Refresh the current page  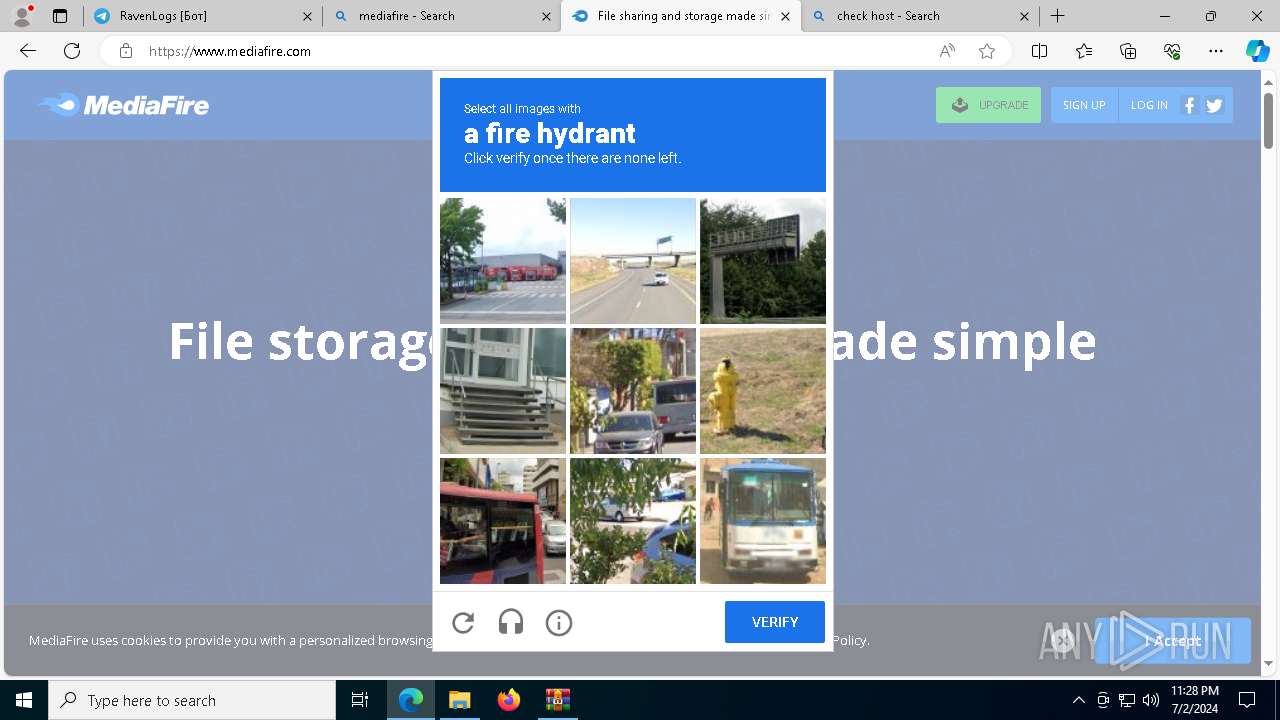[72, 51]
